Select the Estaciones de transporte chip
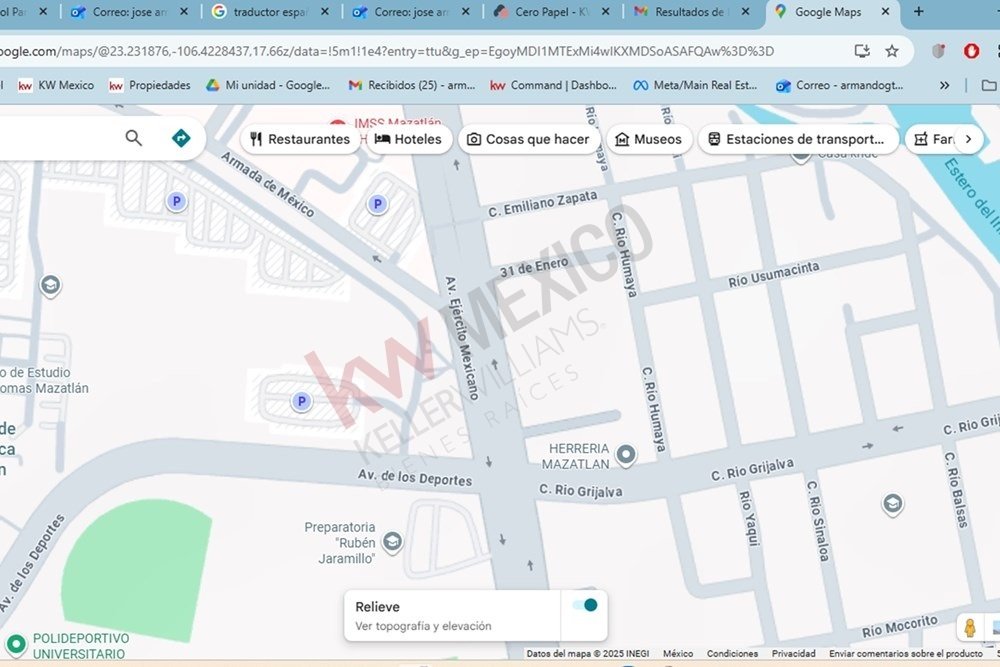 tap(798, 139)
